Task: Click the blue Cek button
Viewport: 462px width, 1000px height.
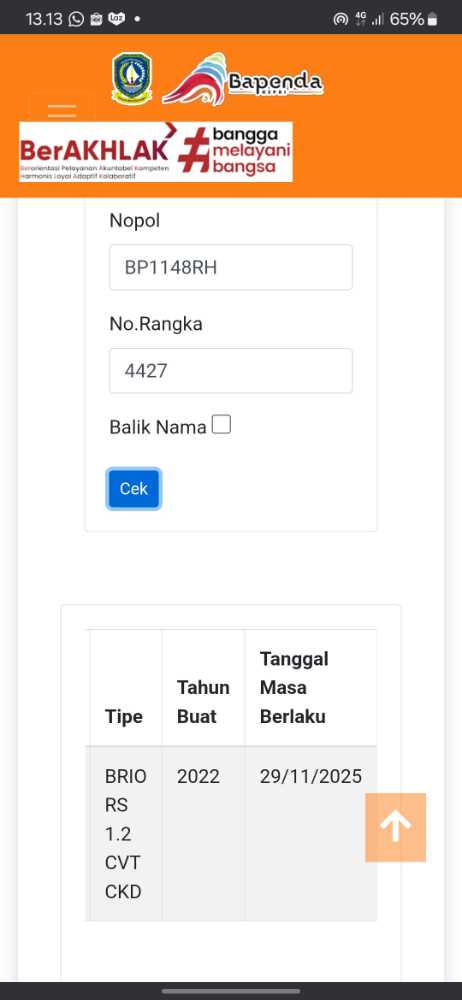Action: point(133,489)
